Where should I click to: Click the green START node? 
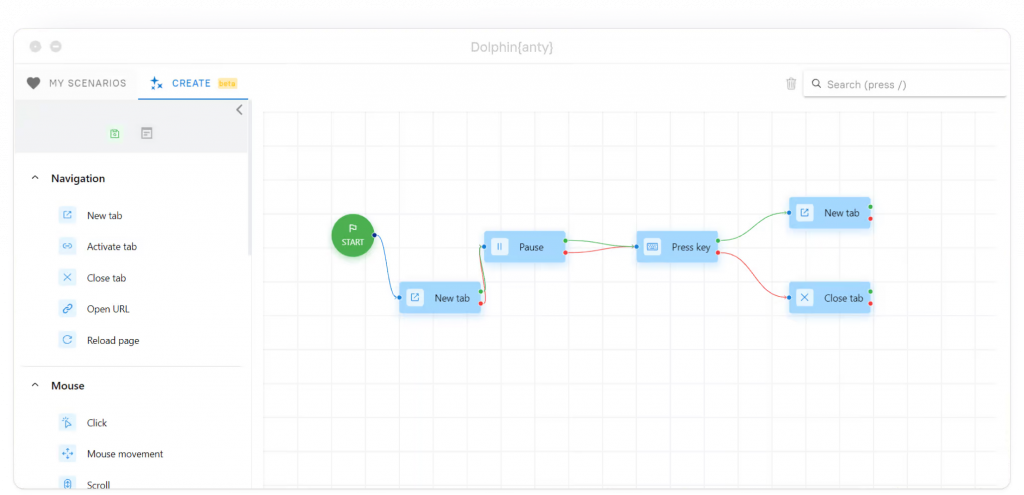(x=353, y=235)
